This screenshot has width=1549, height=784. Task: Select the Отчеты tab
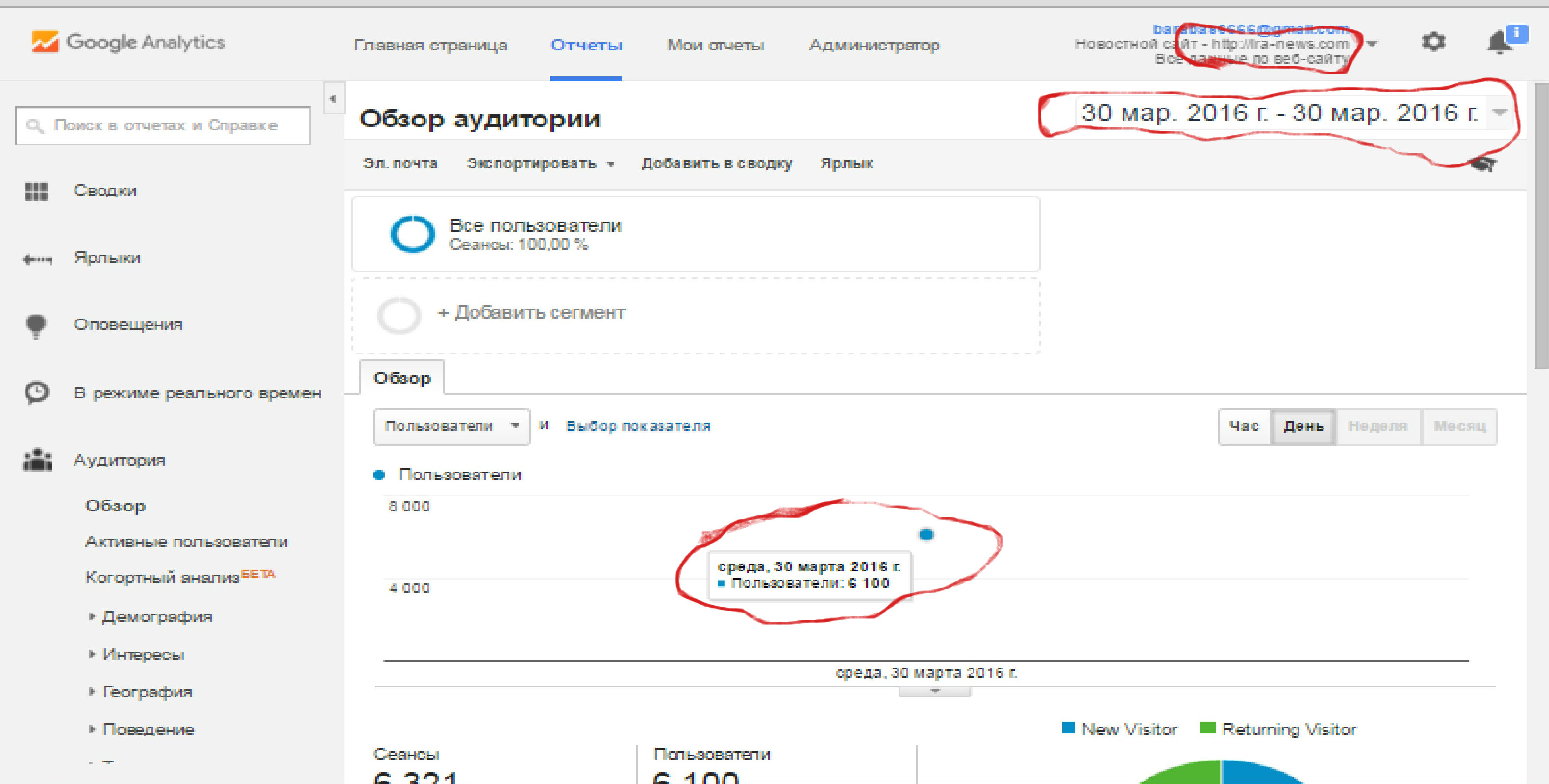[586, 45]
